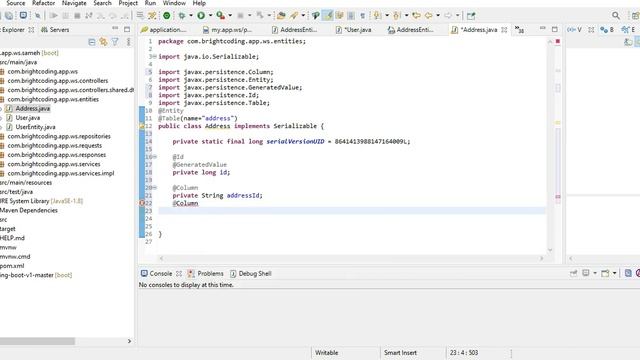Close the *Address.java editor tab

coord(504,29)
